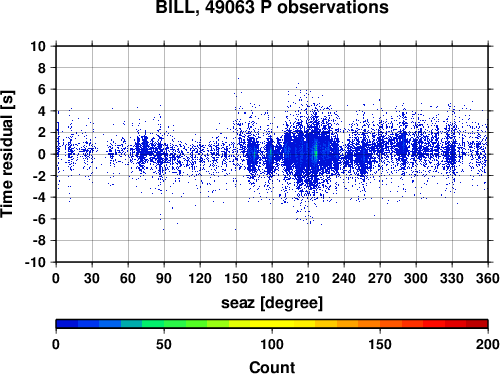Click the dense green cluster near seaz 216
This screenshot has width=500, height=374.
[x=316, y=152]
